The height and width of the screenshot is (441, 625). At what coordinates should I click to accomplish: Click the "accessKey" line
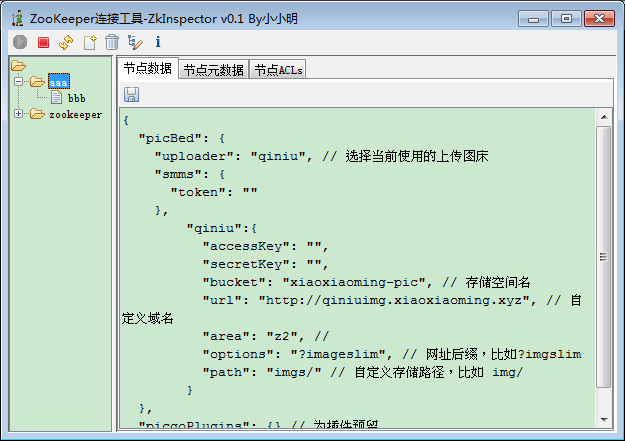(x=265, y=246)
